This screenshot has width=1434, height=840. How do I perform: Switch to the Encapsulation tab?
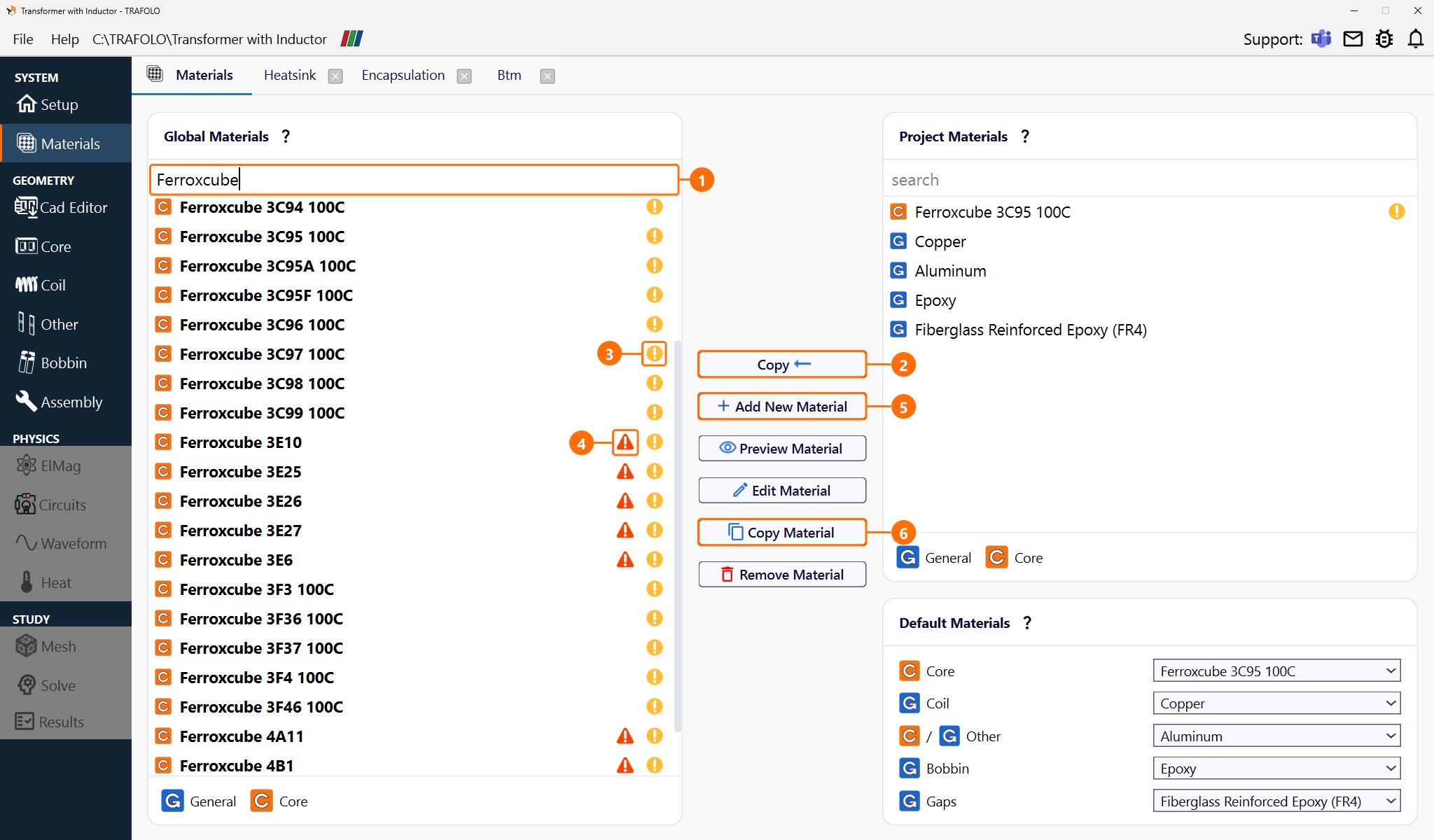pos(403,75)
